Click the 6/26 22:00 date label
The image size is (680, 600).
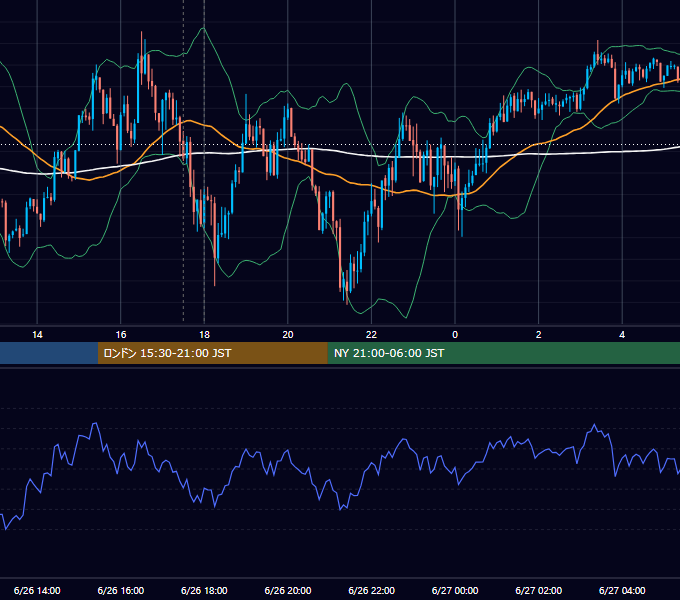pos(372,590)
